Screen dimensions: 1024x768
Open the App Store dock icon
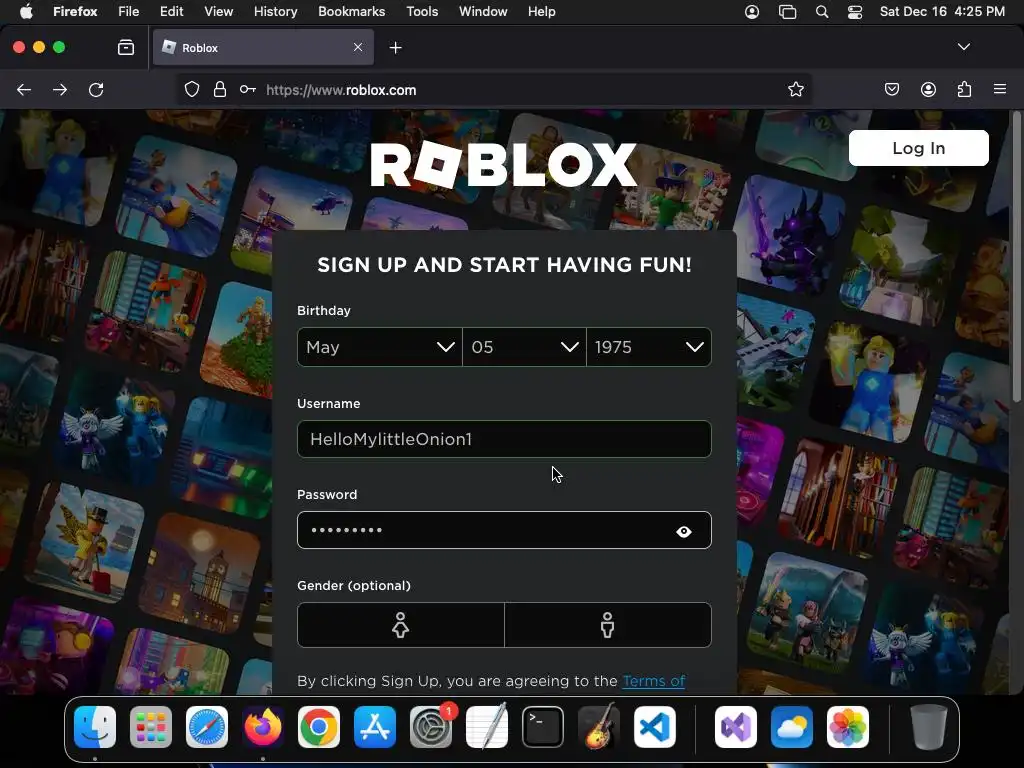click(375, 727)
